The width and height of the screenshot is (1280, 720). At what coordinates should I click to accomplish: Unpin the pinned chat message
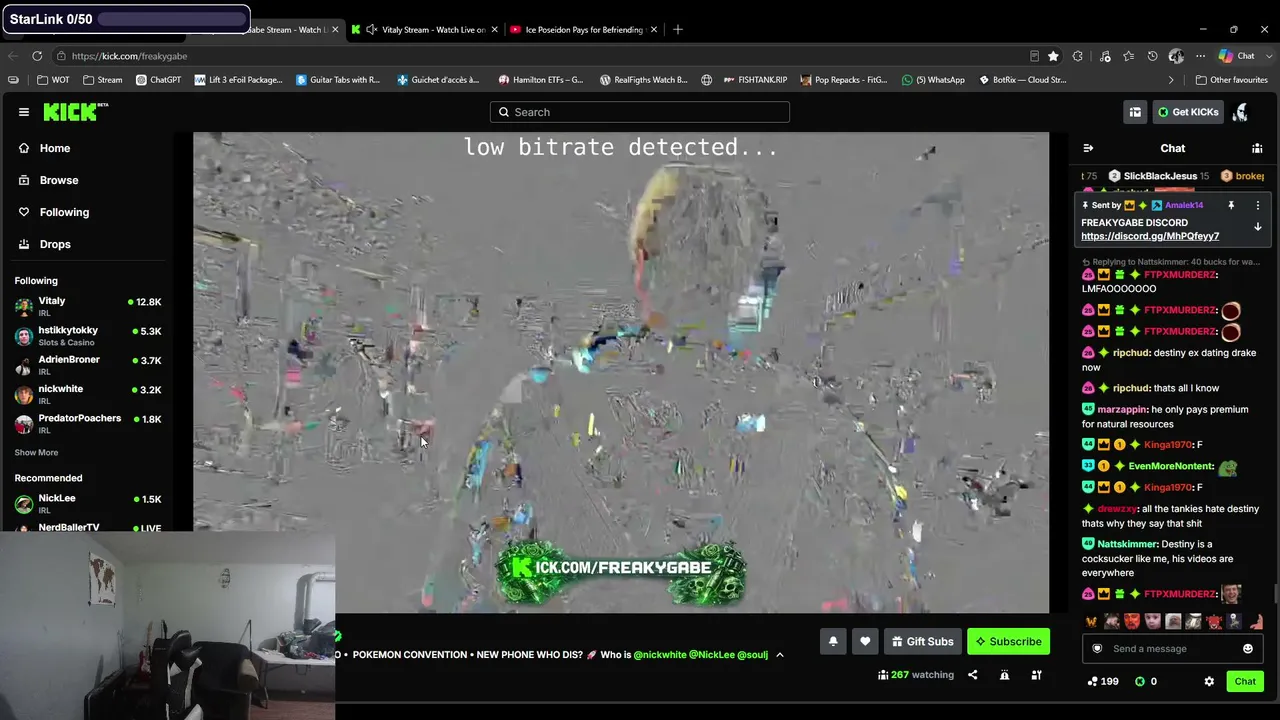(x=1231, y=205)
